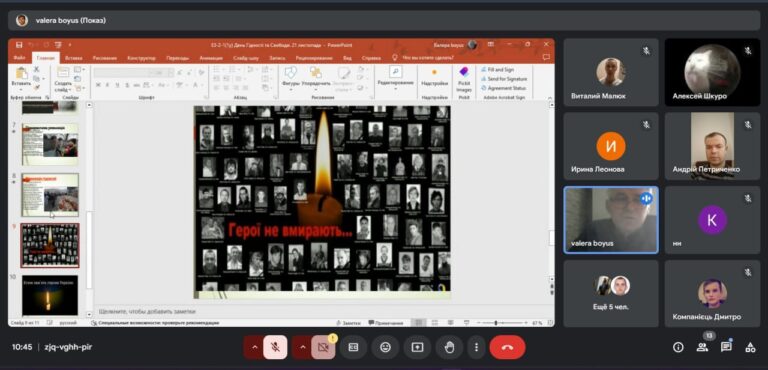Click the Present now screen share icon
The height and width of the screenshot is (370, 768).
(x=417, y=347)
